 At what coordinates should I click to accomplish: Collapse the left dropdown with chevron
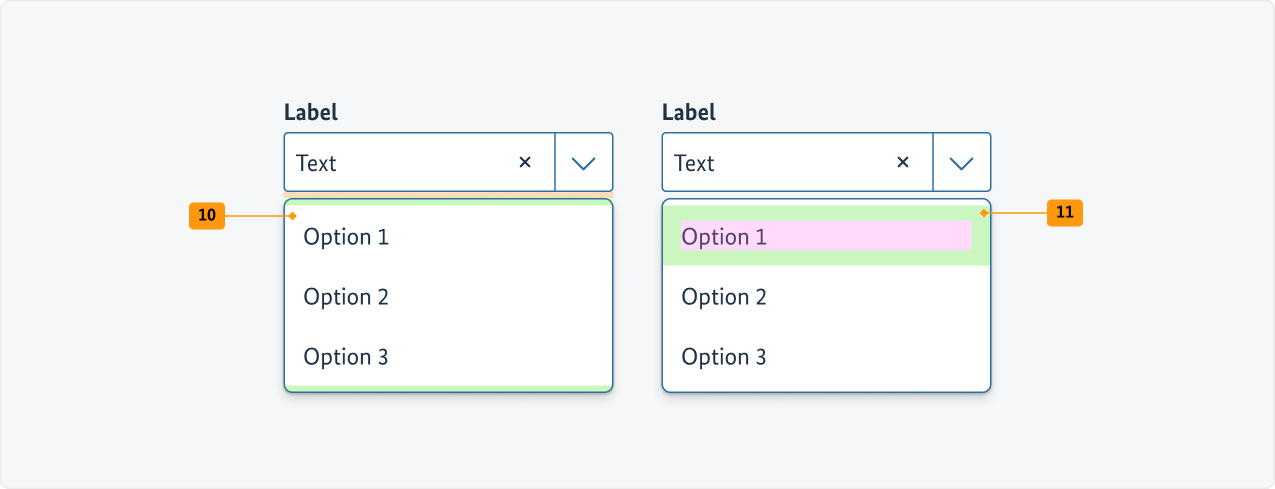(583, 163)
